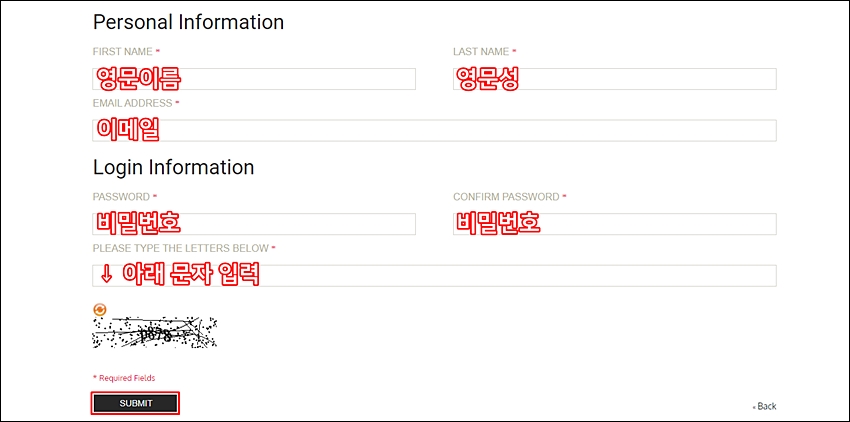
Task: Select the Confirm Password input field
Action: click(615, 224)
